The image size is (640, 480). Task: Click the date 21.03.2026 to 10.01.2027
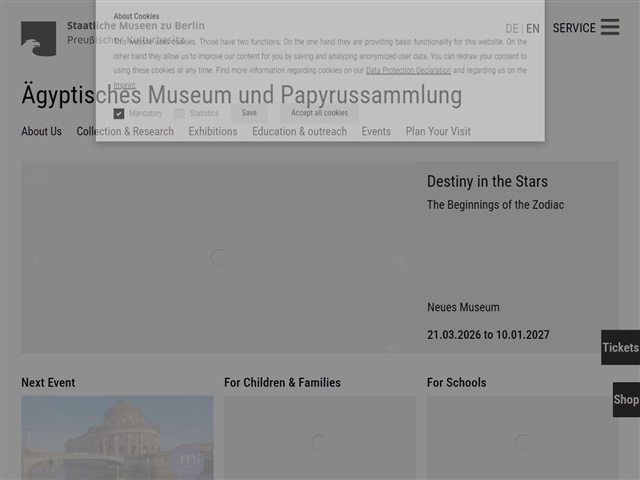coord(488,335)
